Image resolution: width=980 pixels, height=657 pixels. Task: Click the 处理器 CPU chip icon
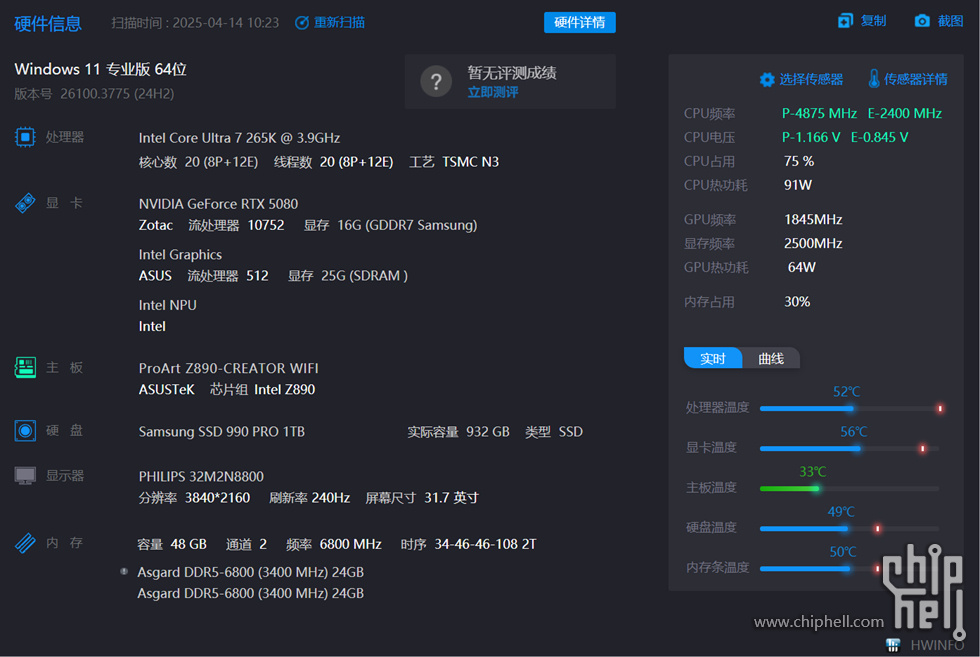tap(25, 137)
